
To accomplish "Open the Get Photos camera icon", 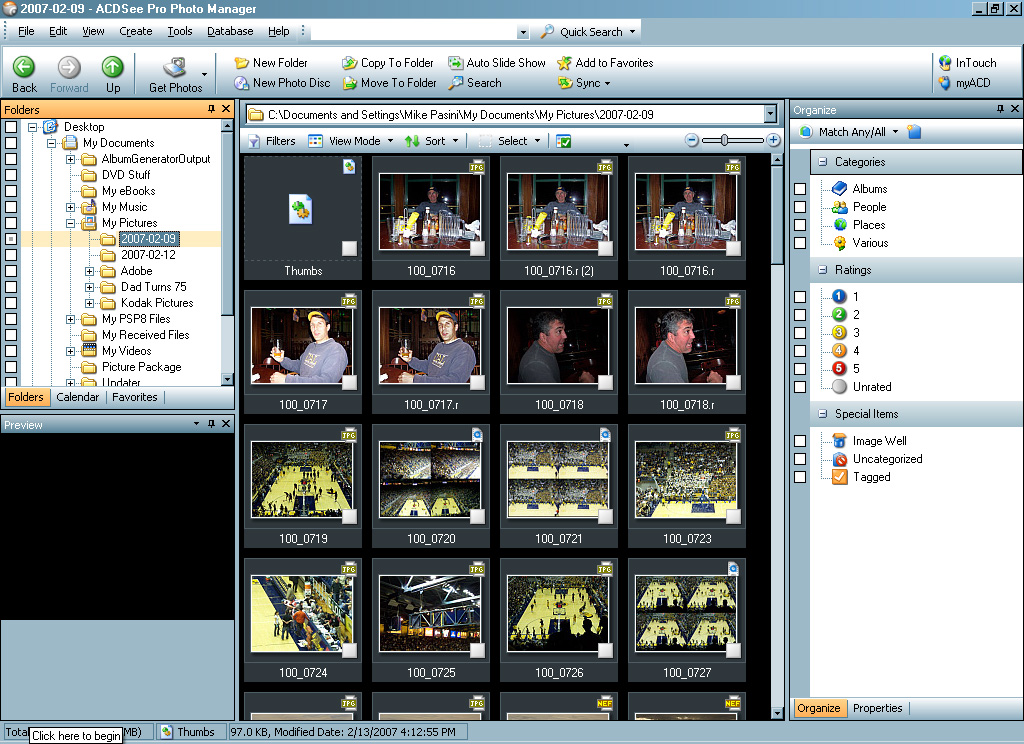I will coord(174,67).
